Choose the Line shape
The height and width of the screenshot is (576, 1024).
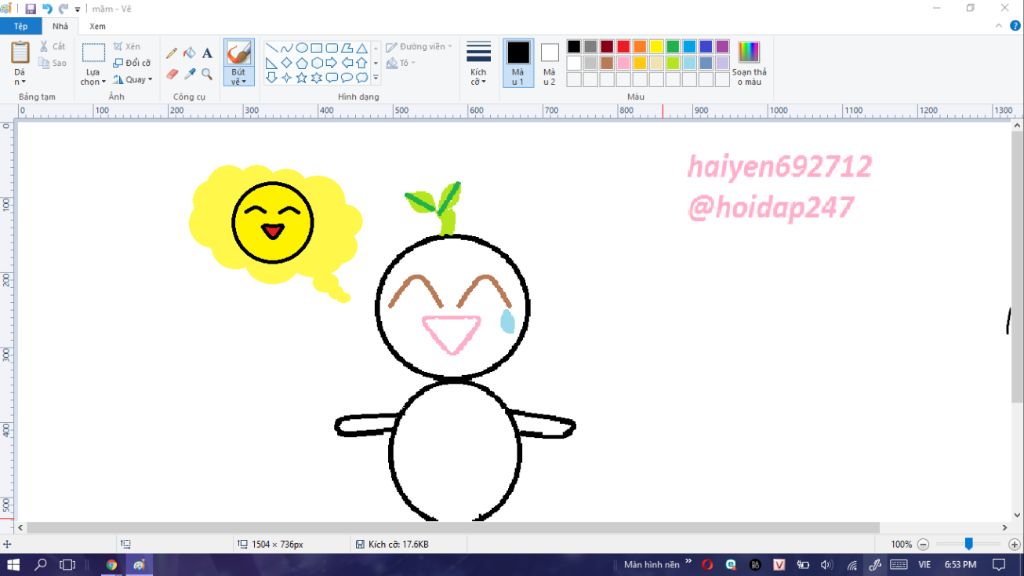(x=272, y=48)
